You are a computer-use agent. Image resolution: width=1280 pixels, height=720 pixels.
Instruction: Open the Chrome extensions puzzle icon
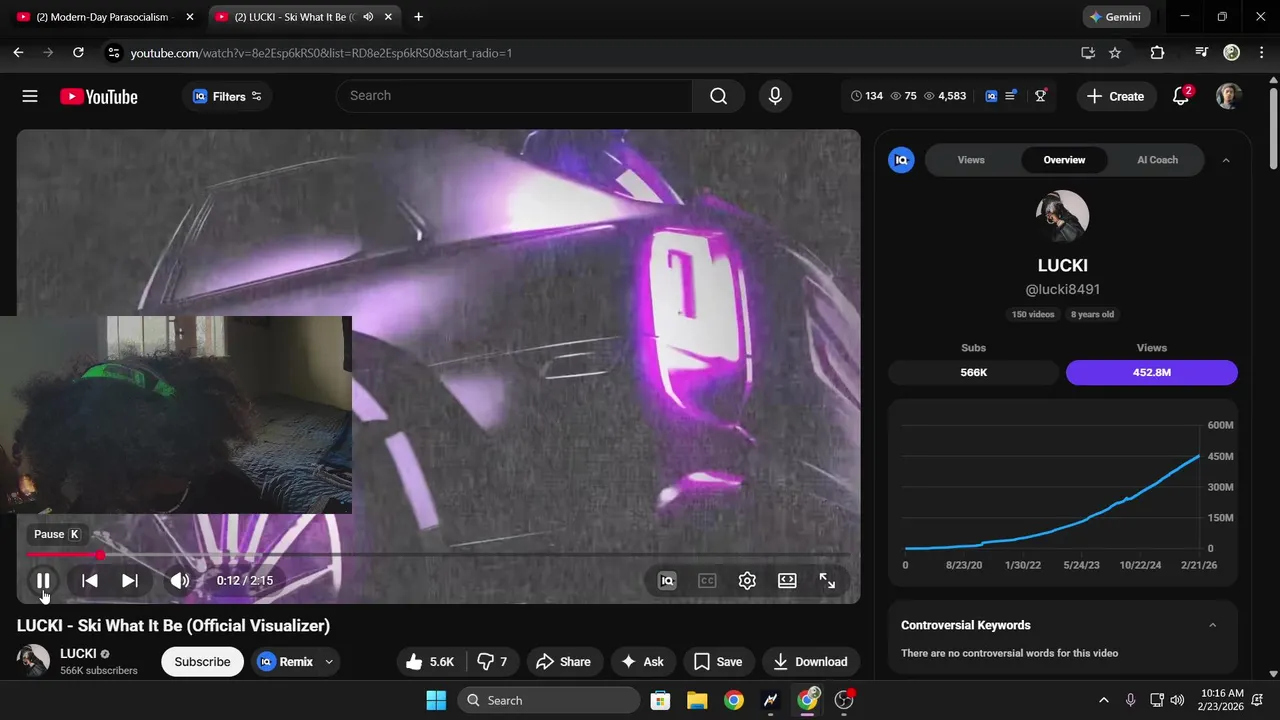pos(1157,53)
